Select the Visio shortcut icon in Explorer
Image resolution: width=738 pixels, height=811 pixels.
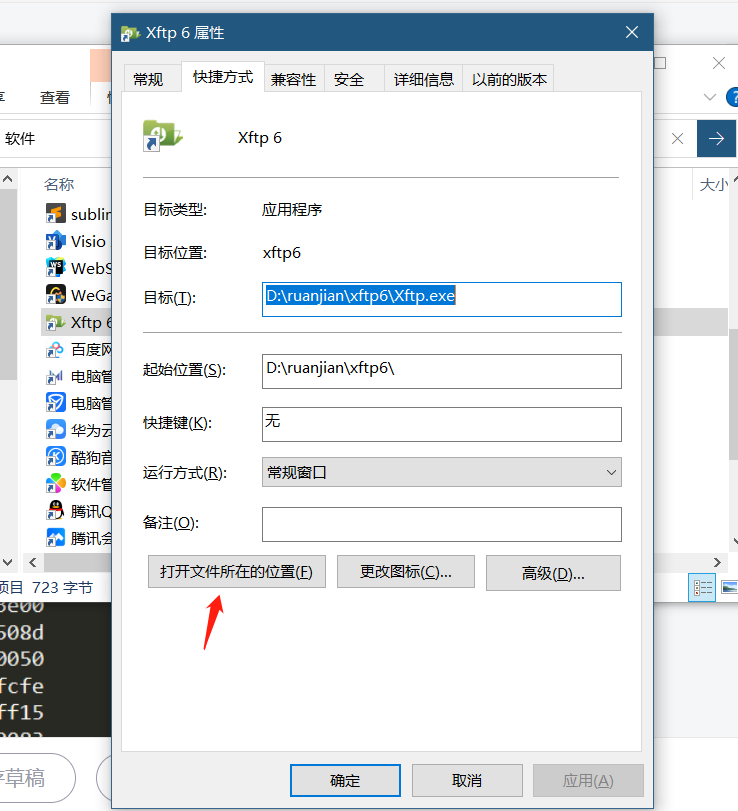[x=55, y=241]
